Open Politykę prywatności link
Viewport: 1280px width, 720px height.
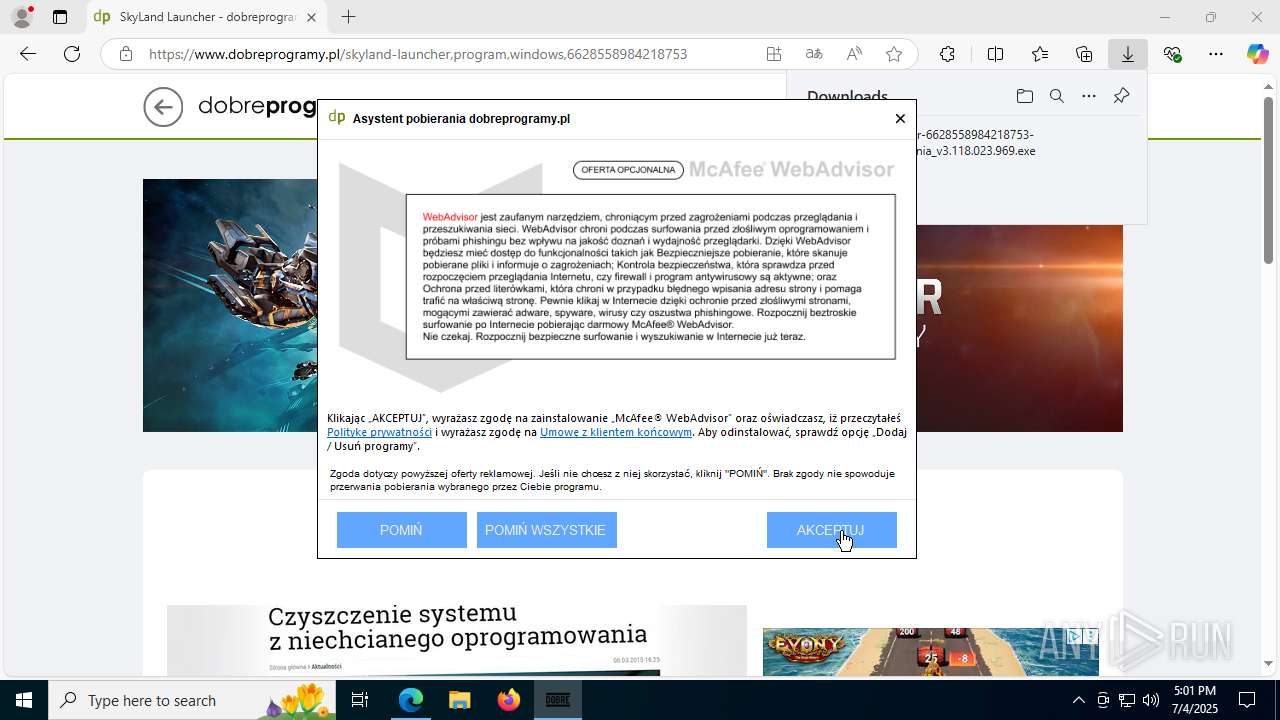point(379,432)
